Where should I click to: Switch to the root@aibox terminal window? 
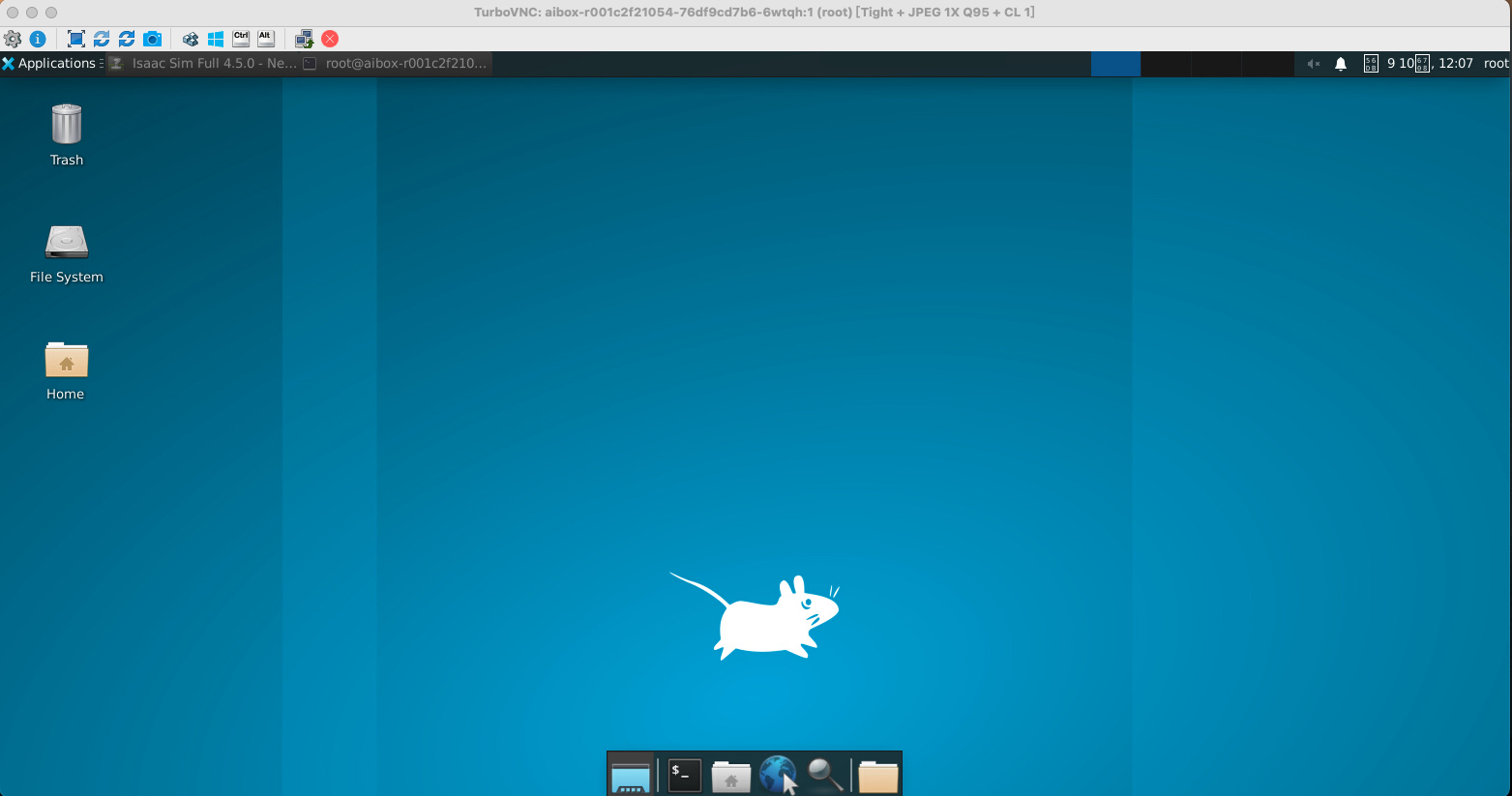tap(397, 64)
